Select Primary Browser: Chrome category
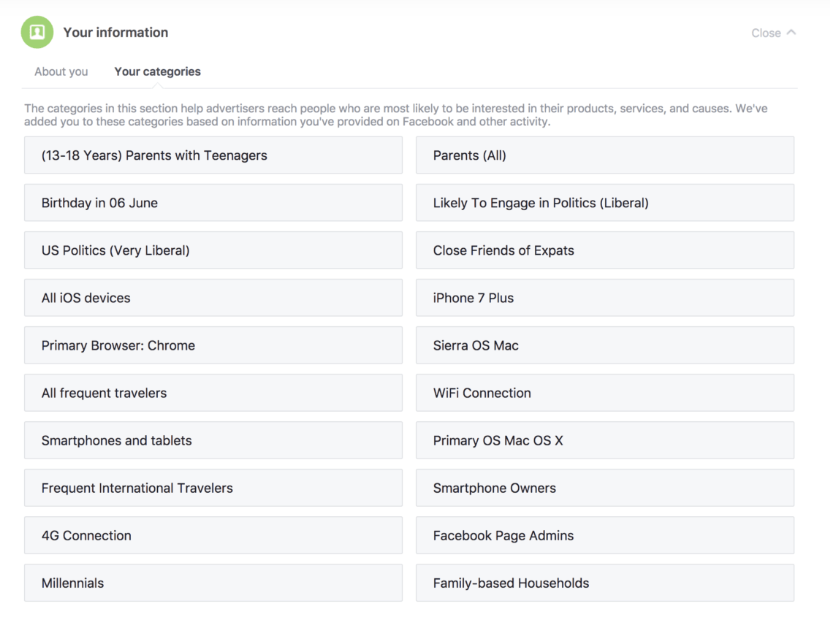 tap(213, 345)
